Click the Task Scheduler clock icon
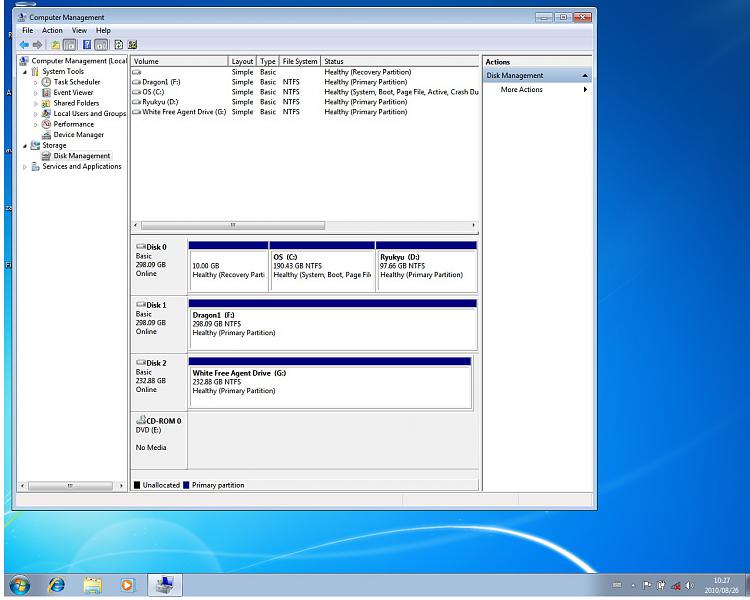Screen dimensions: 750x600 pos(46,82)
